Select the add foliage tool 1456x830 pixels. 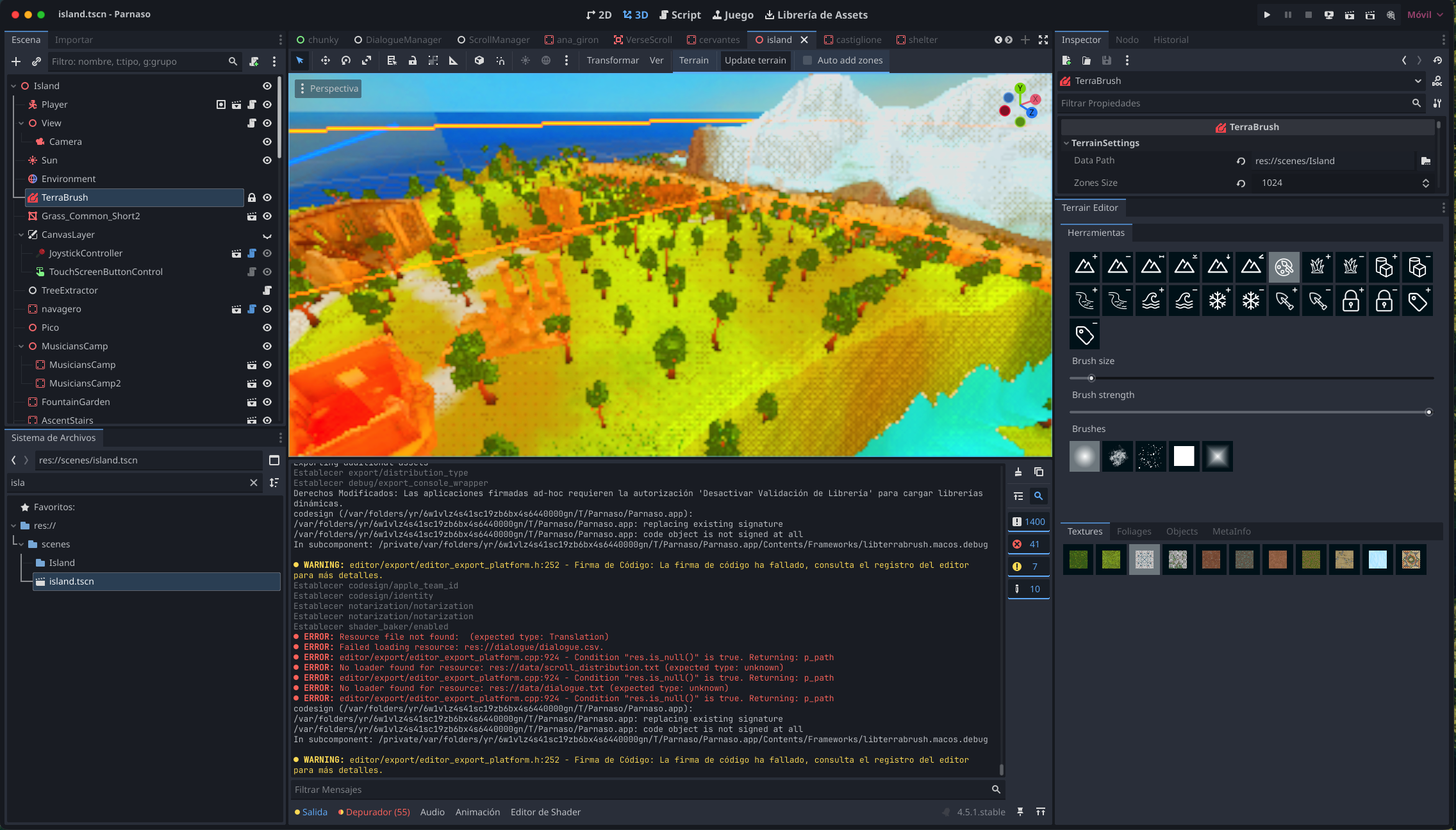tap(1318, 267)
